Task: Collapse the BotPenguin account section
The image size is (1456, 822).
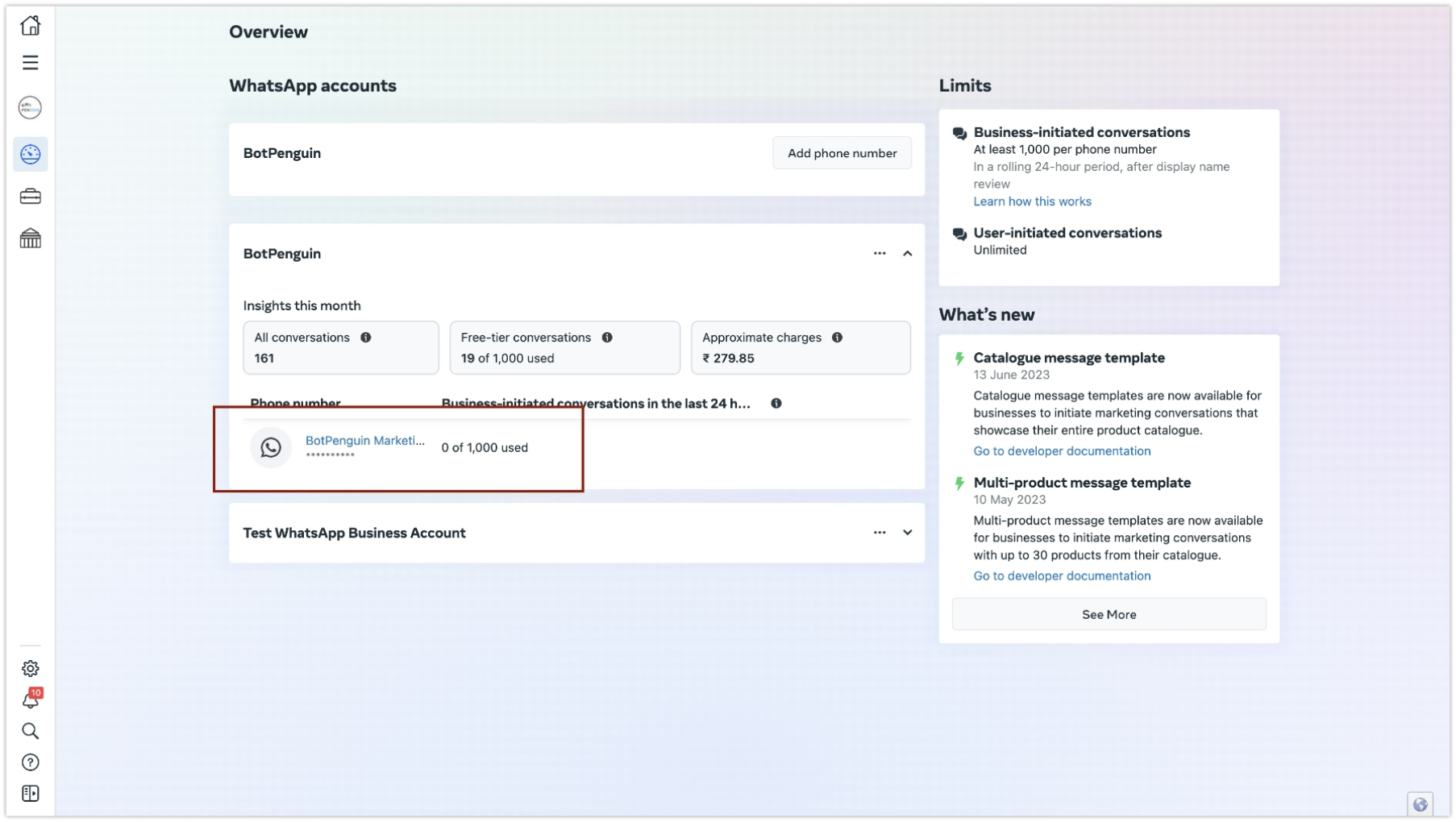Action: coord(908,254)
